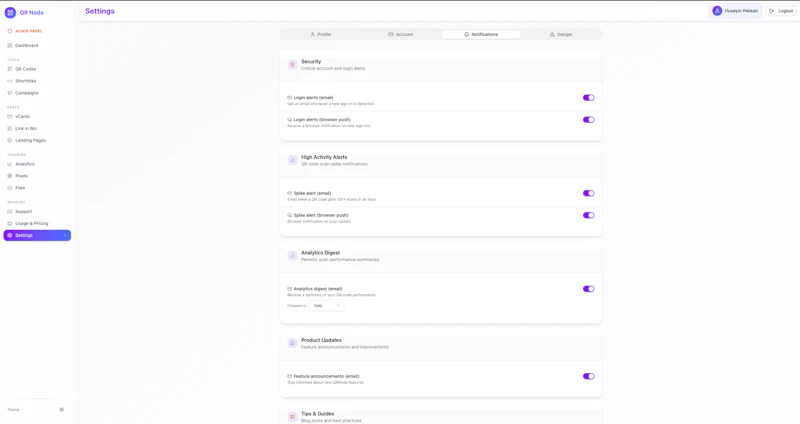The image size is (800, 424).
Task: Click the Security section icon
Action: 292,65
